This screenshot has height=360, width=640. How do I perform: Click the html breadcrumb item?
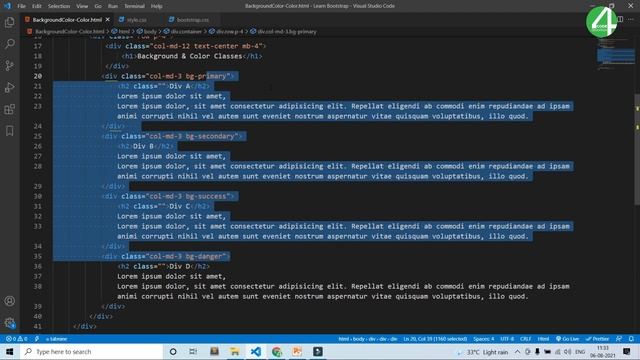[x=124, y=31]
